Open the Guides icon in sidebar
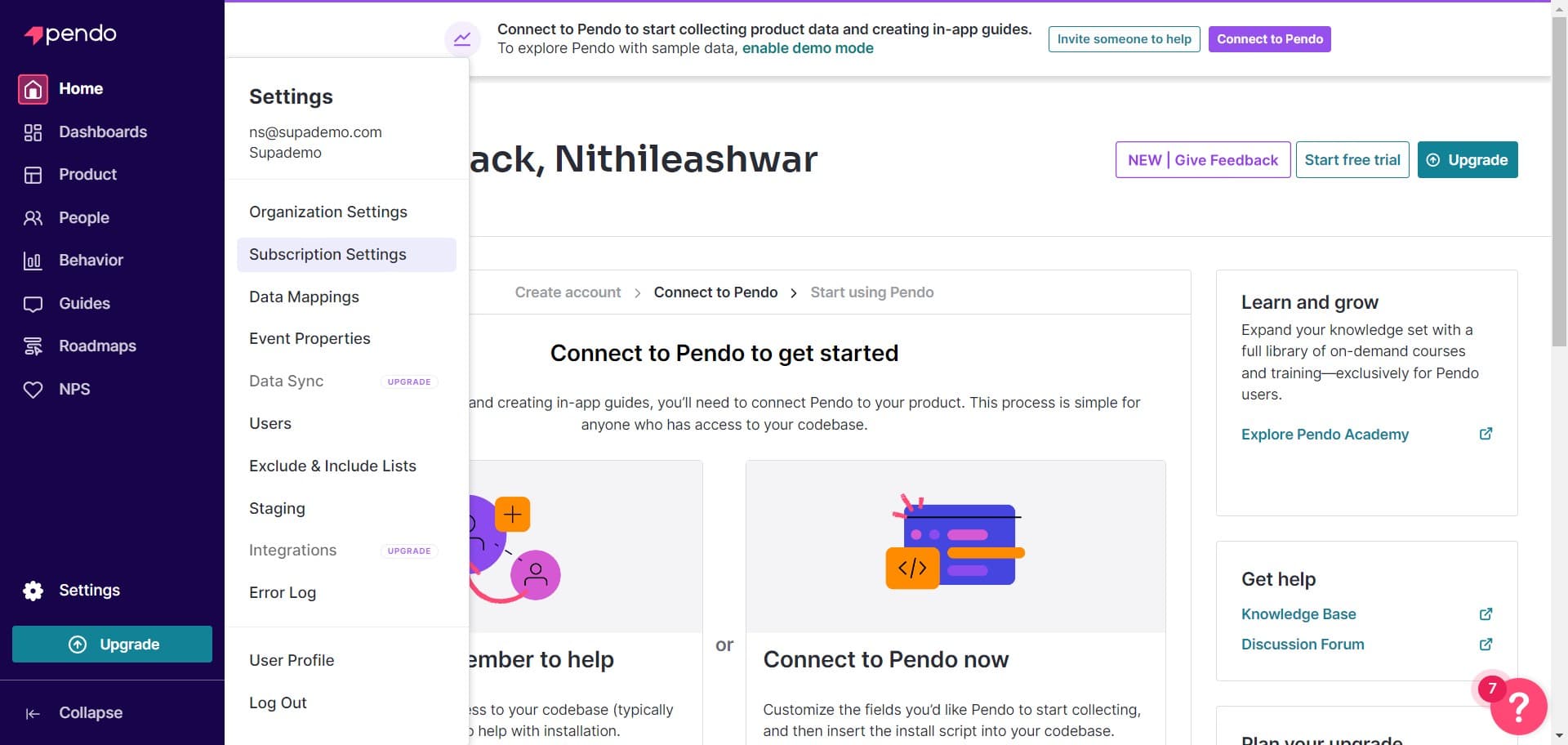Viewport: 1568px width, 745px height. (x=33, y=304)
